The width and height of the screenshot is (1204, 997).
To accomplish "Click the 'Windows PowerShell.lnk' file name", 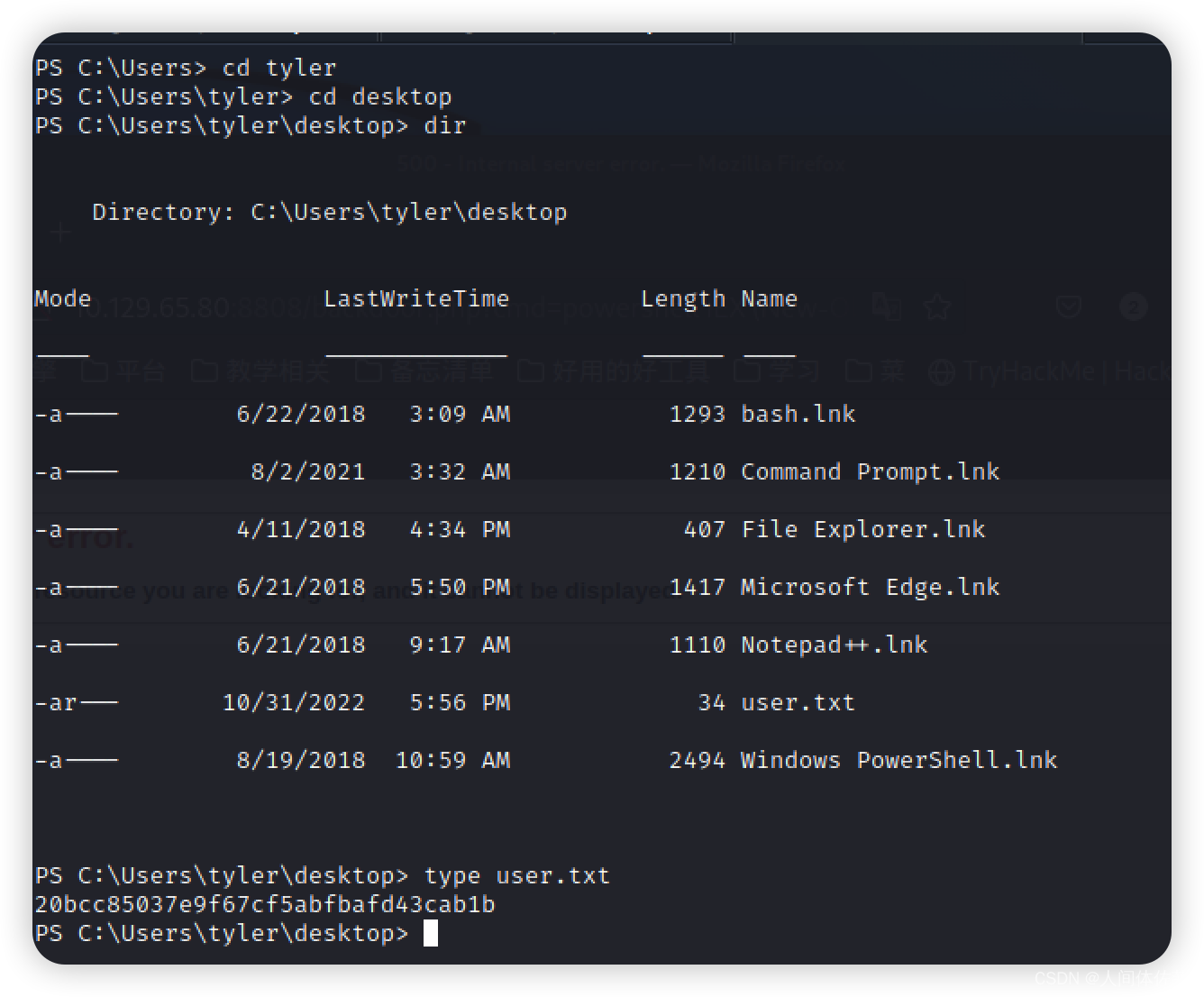I will [899, 760].
